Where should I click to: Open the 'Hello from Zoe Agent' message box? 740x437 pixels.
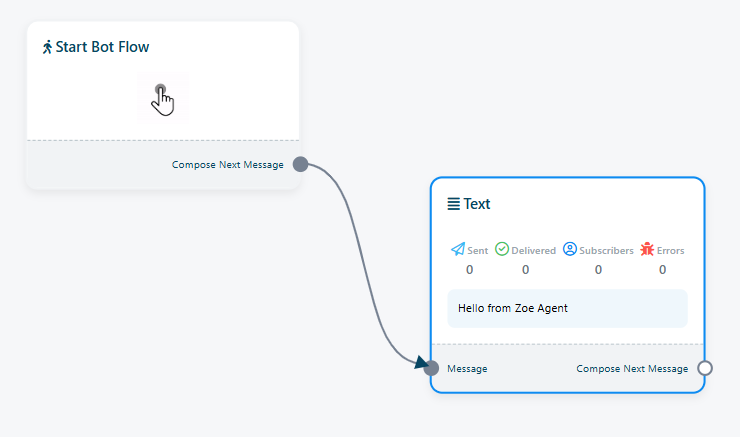click(567, 308)
